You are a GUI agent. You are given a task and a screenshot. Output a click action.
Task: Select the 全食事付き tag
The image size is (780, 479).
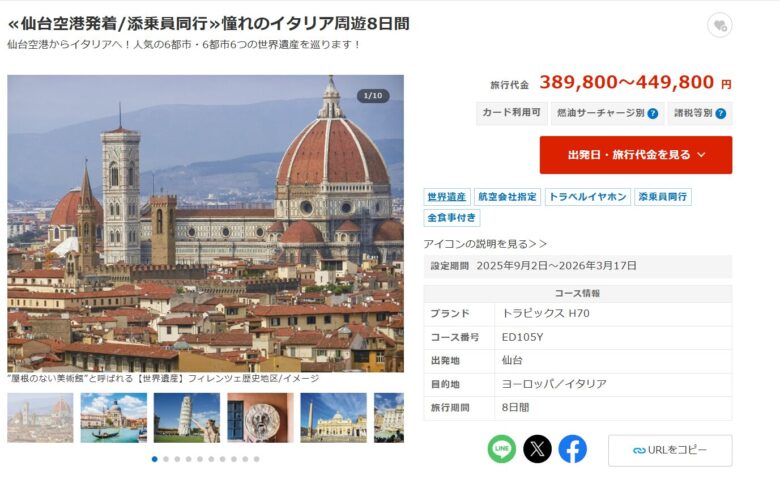point(452,218)
